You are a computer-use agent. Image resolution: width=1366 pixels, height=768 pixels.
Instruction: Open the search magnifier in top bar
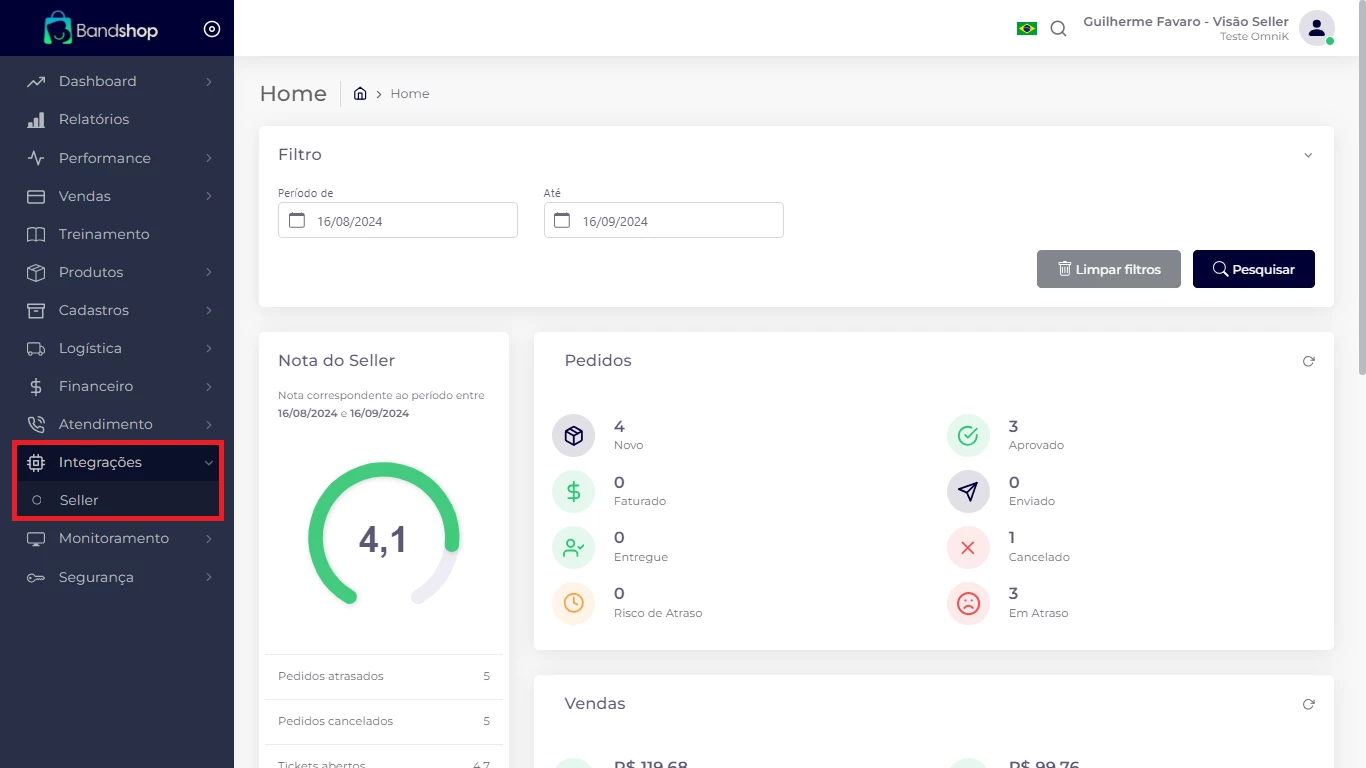pyautogui.click(x=1058, y=29)
